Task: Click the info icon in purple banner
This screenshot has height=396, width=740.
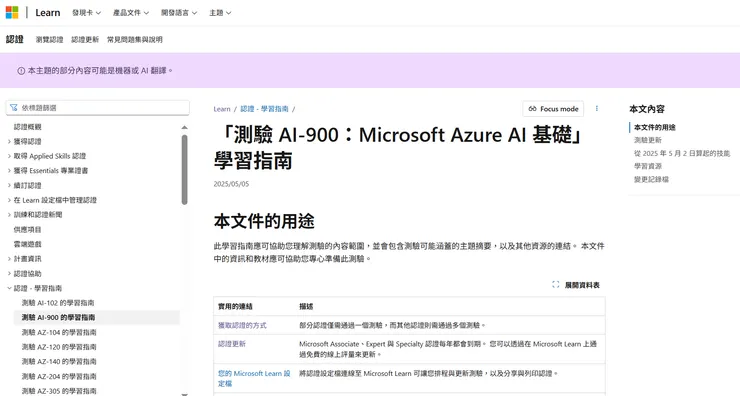Action: [x=21, y=71]
